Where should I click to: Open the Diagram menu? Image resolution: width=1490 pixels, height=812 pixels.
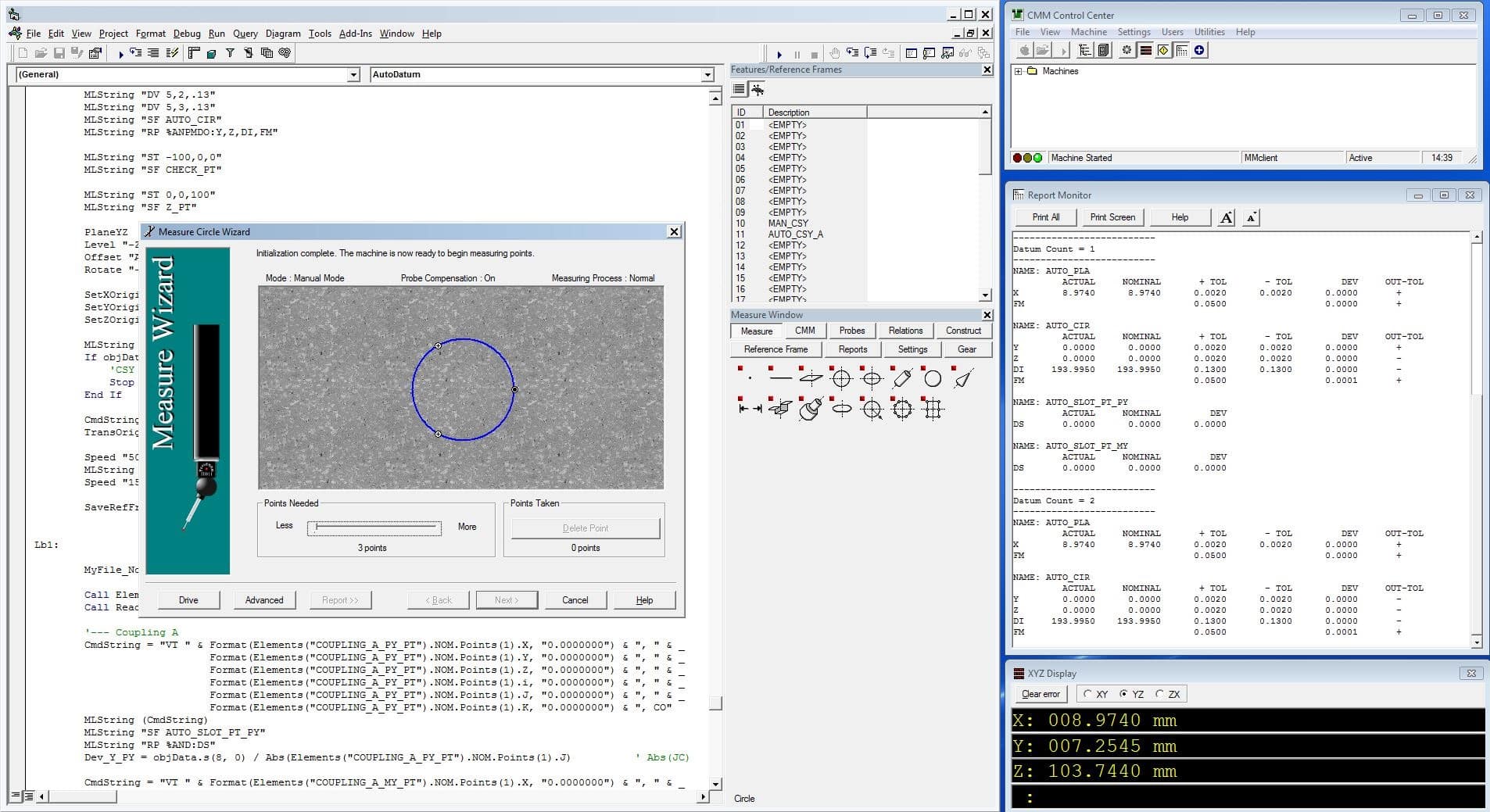(283, 33)
